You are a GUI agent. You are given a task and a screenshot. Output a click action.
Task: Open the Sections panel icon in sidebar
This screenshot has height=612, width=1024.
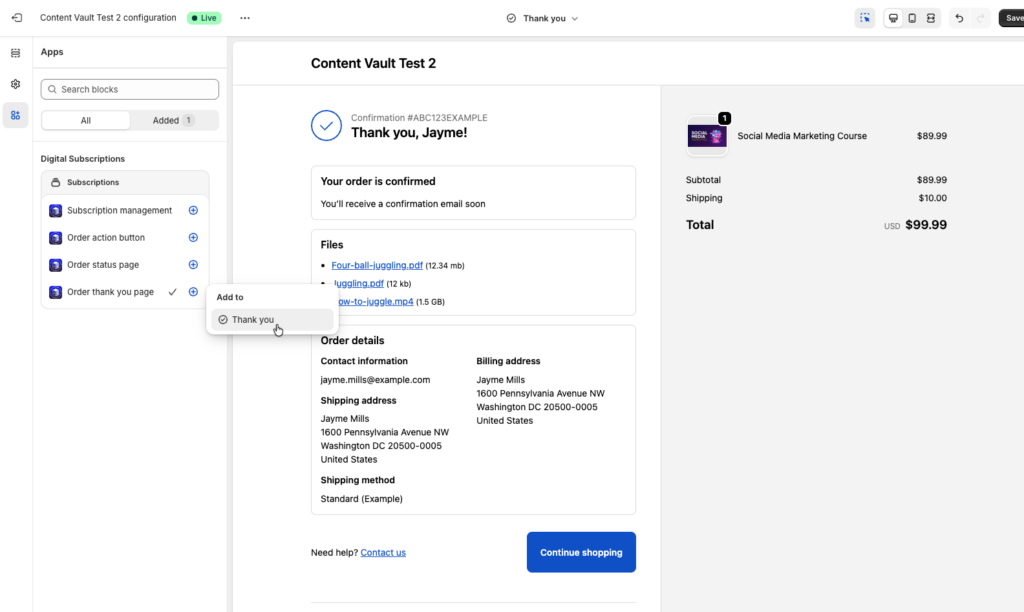15,53
